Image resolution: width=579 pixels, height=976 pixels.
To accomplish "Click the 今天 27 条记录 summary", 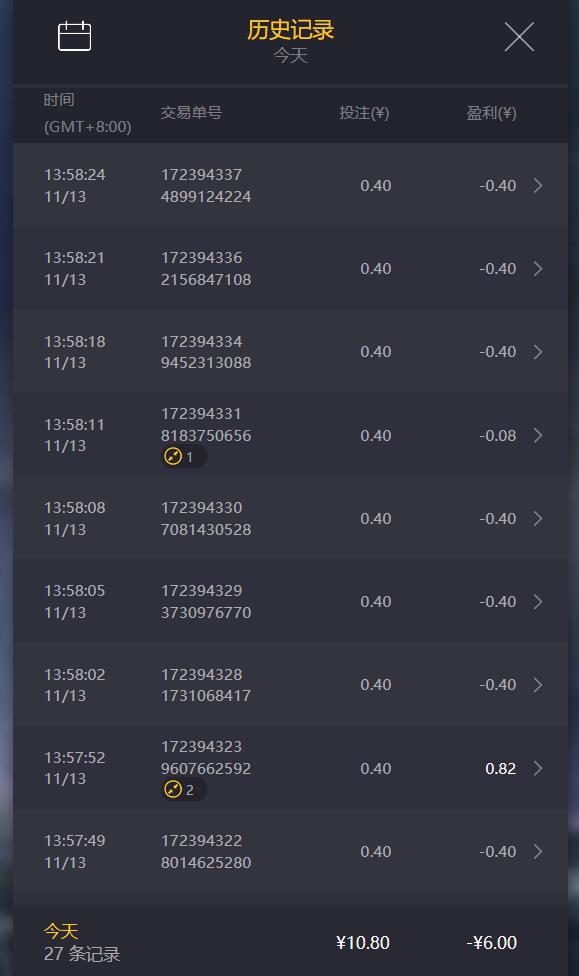I will click(82, 942).
